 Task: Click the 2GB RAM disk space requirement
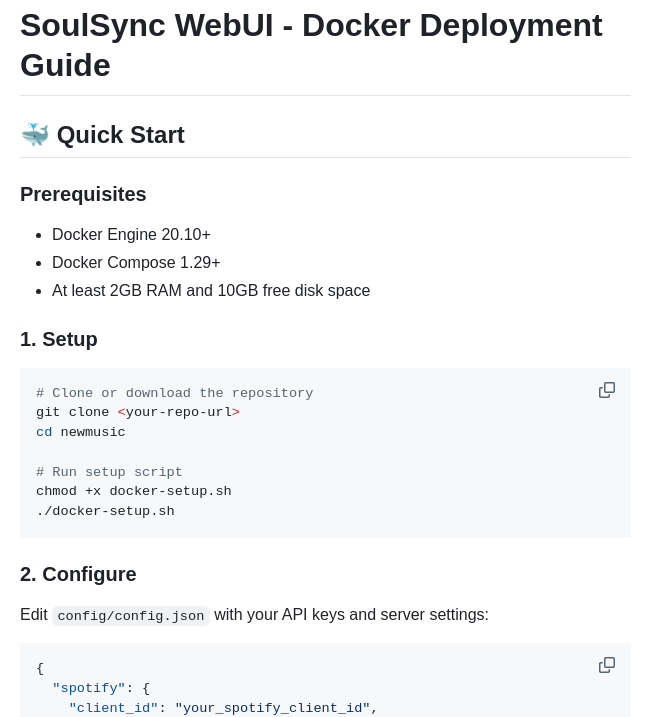[211, 290]
